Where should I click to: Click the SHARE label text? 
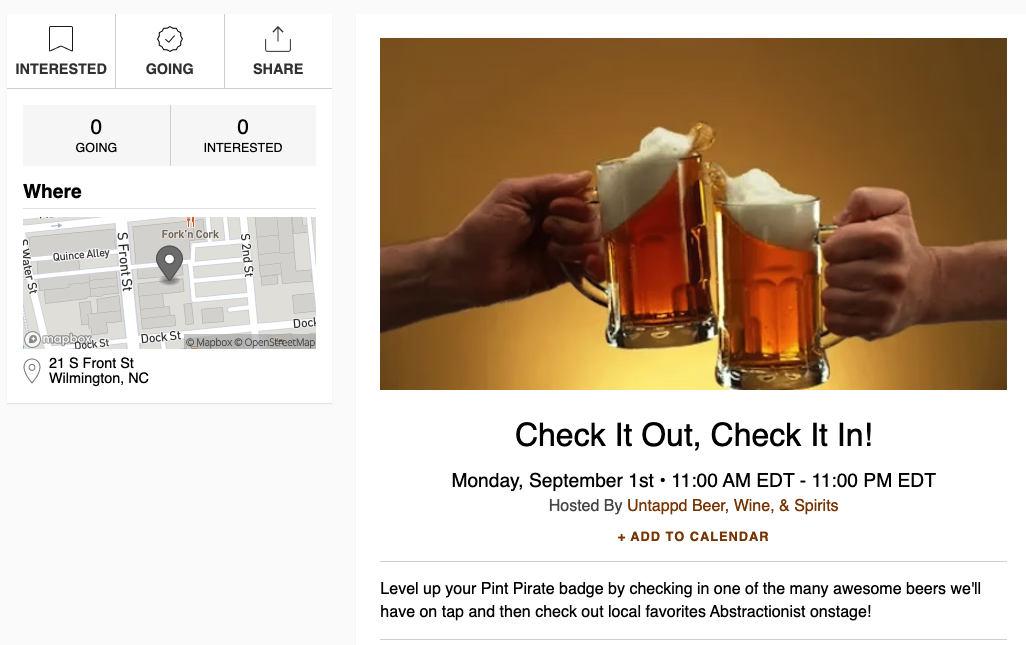(x=278, y=69)
